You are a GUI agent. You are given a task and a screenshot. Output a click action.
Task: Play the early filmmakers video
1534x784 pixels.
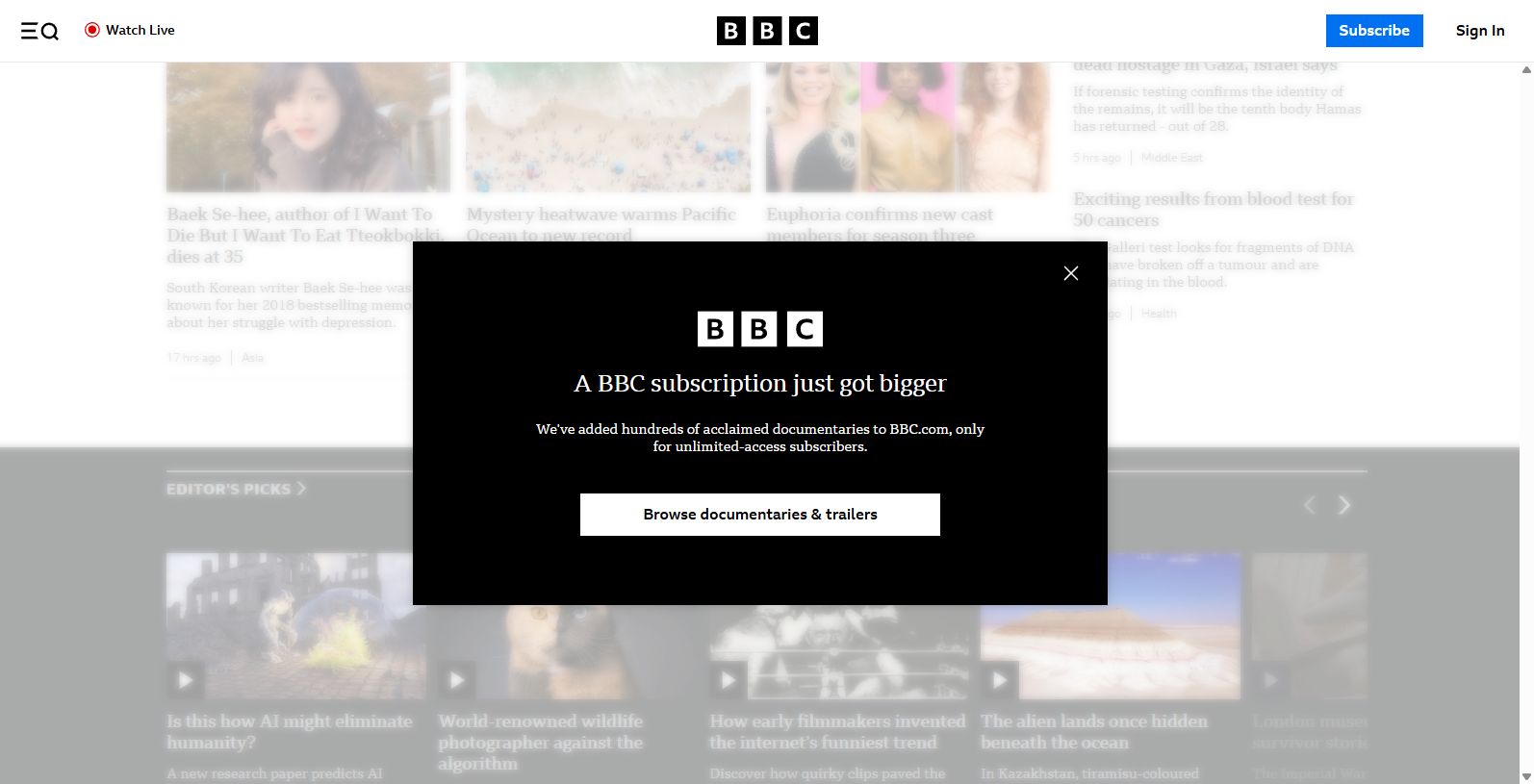click(728, 680)
